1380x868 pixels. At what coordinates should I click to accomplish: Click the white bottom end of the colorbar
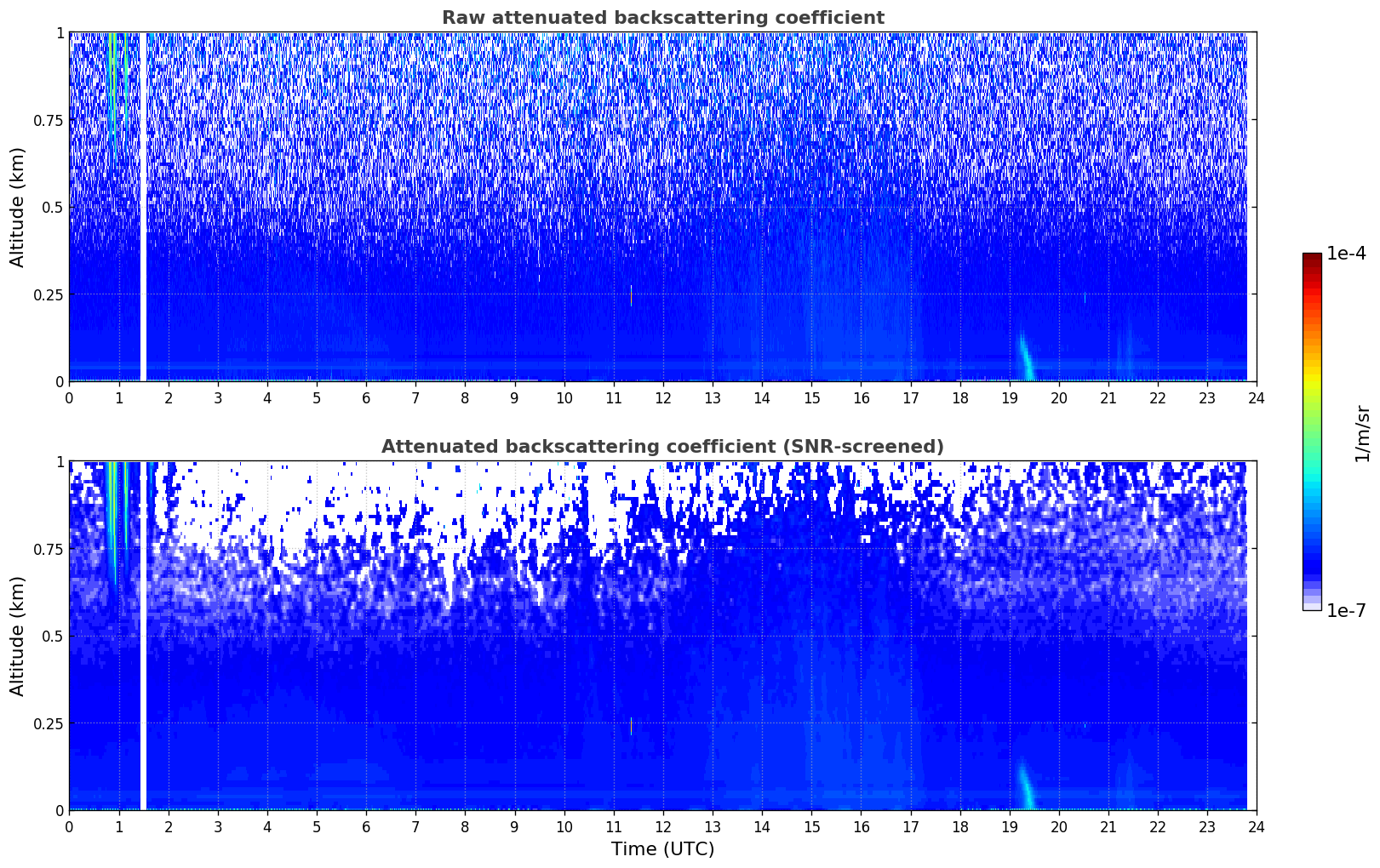pyautogui.click(x=1312, y=606)
